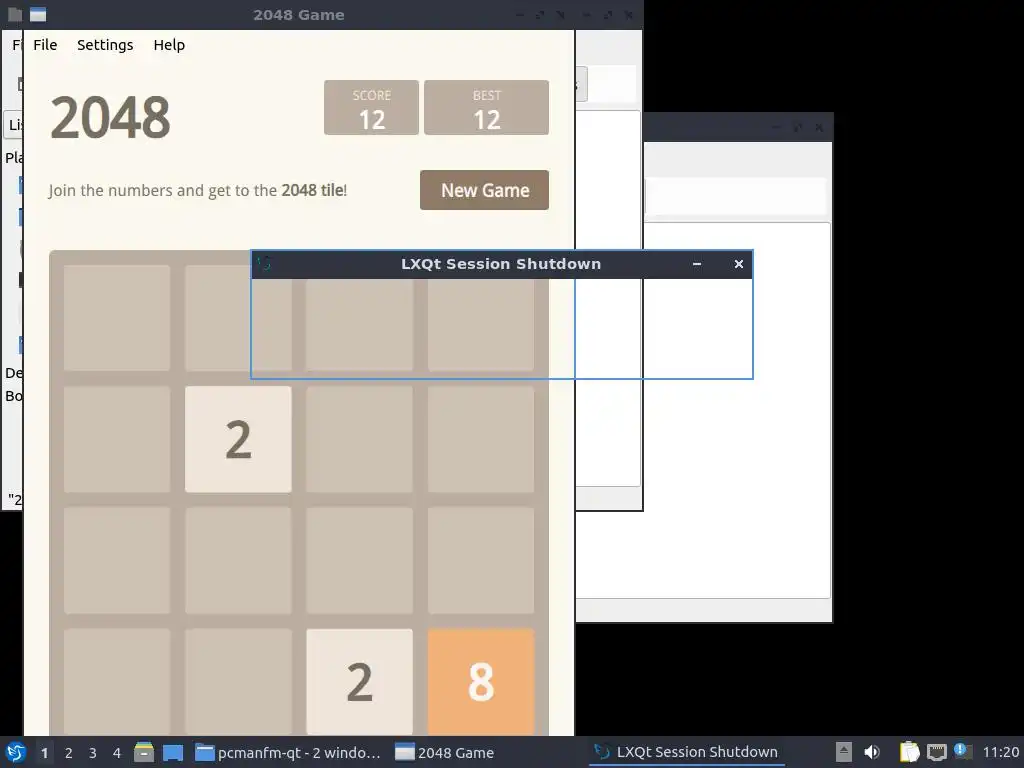This screenshot has height=768, width=1024.
Task: Click the BEST score box
Action: tap(486, 108)
